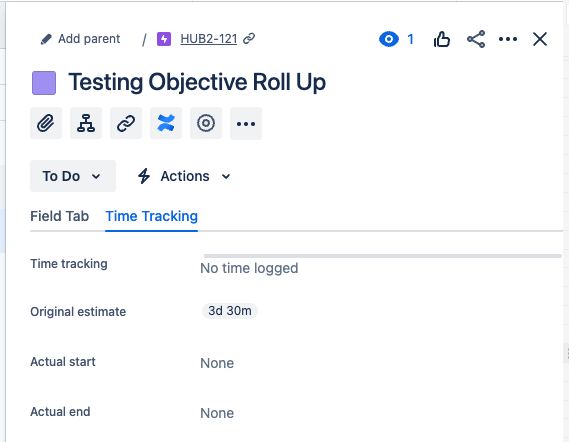Click the goal target icon
The image size is (569, 442).
click(206, 123)
